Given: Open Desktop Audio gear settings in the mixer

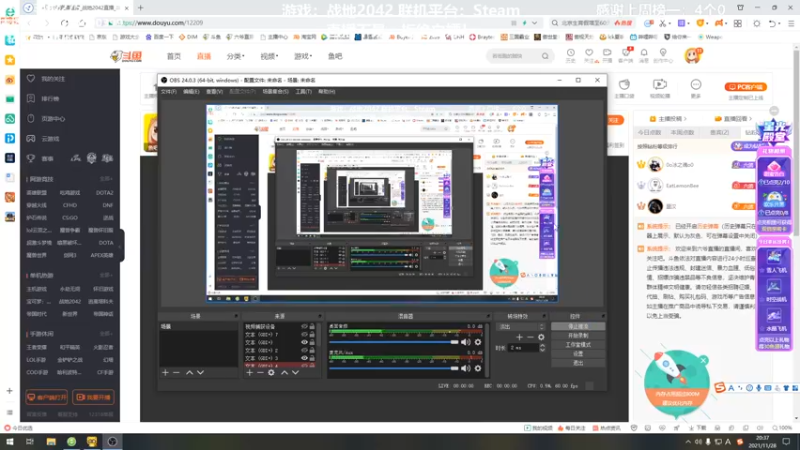Looking at the screenshot, I should pos(478,342).
